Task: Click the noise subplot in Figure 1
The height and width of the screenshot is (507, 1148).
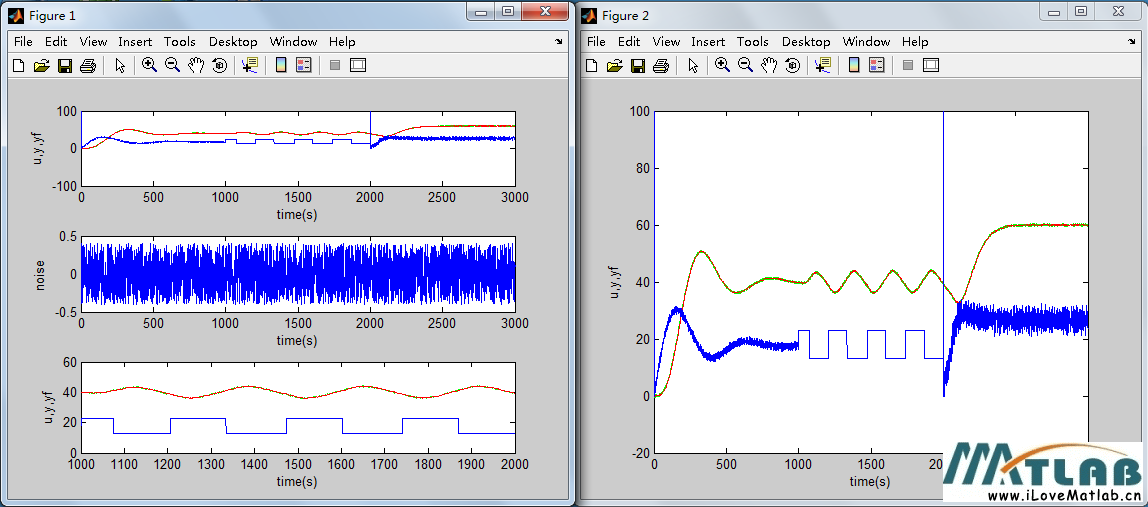Action: [x=298, y=273]
